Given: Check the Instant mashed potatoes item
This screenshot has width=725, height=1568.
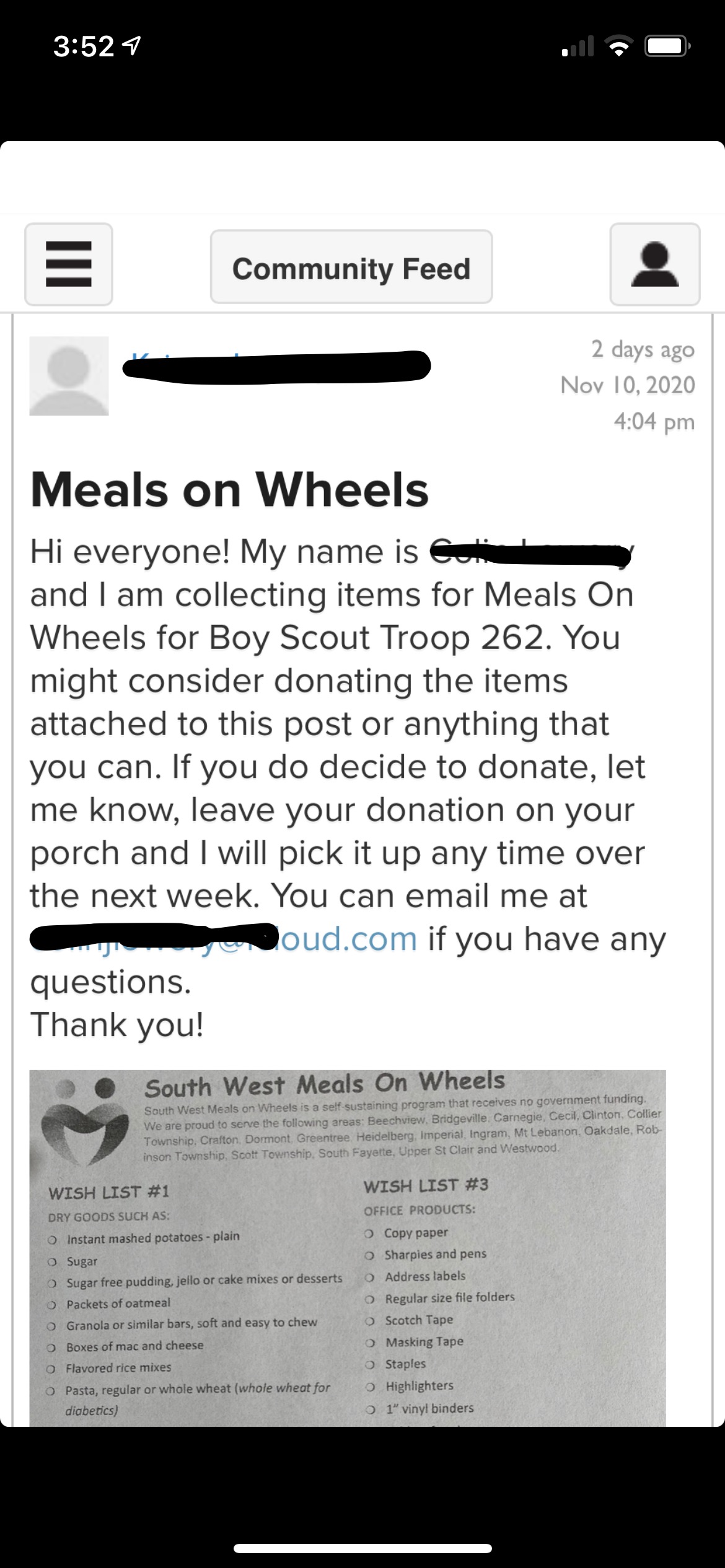Looking at the screenshot, I should [53, 1240].
